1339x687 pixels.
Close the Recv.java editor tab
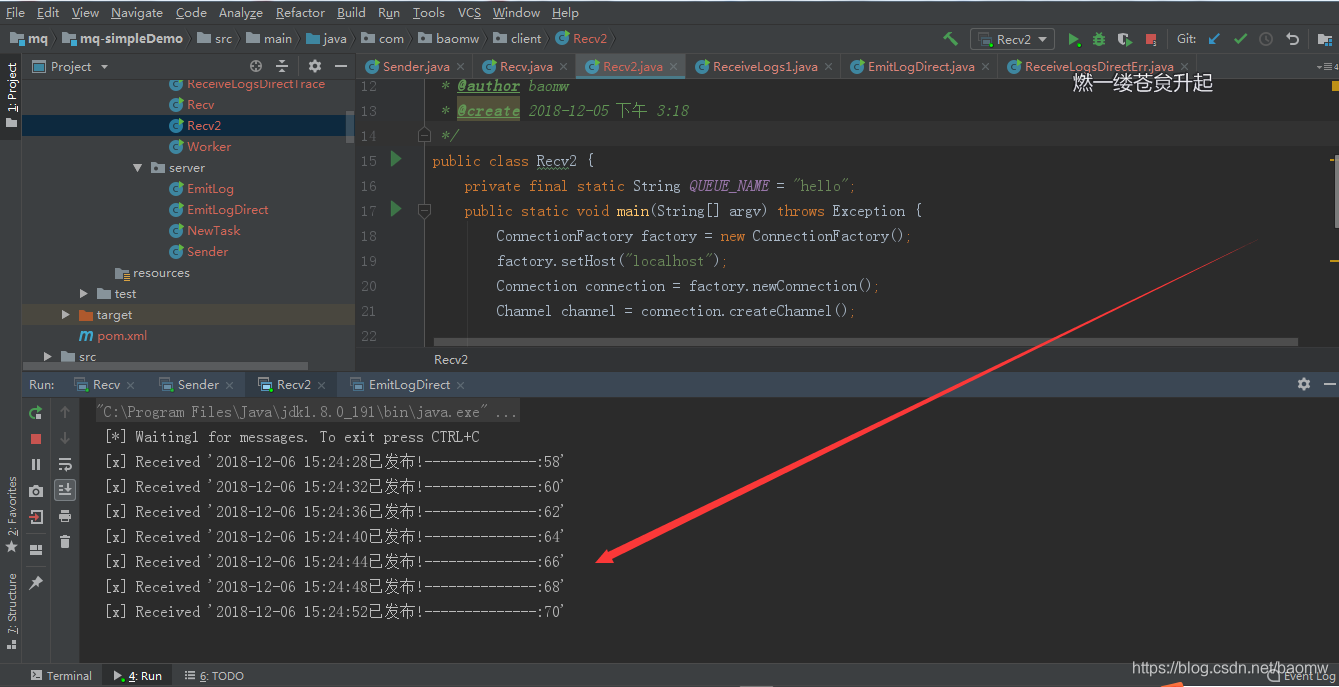coord(564,67)
